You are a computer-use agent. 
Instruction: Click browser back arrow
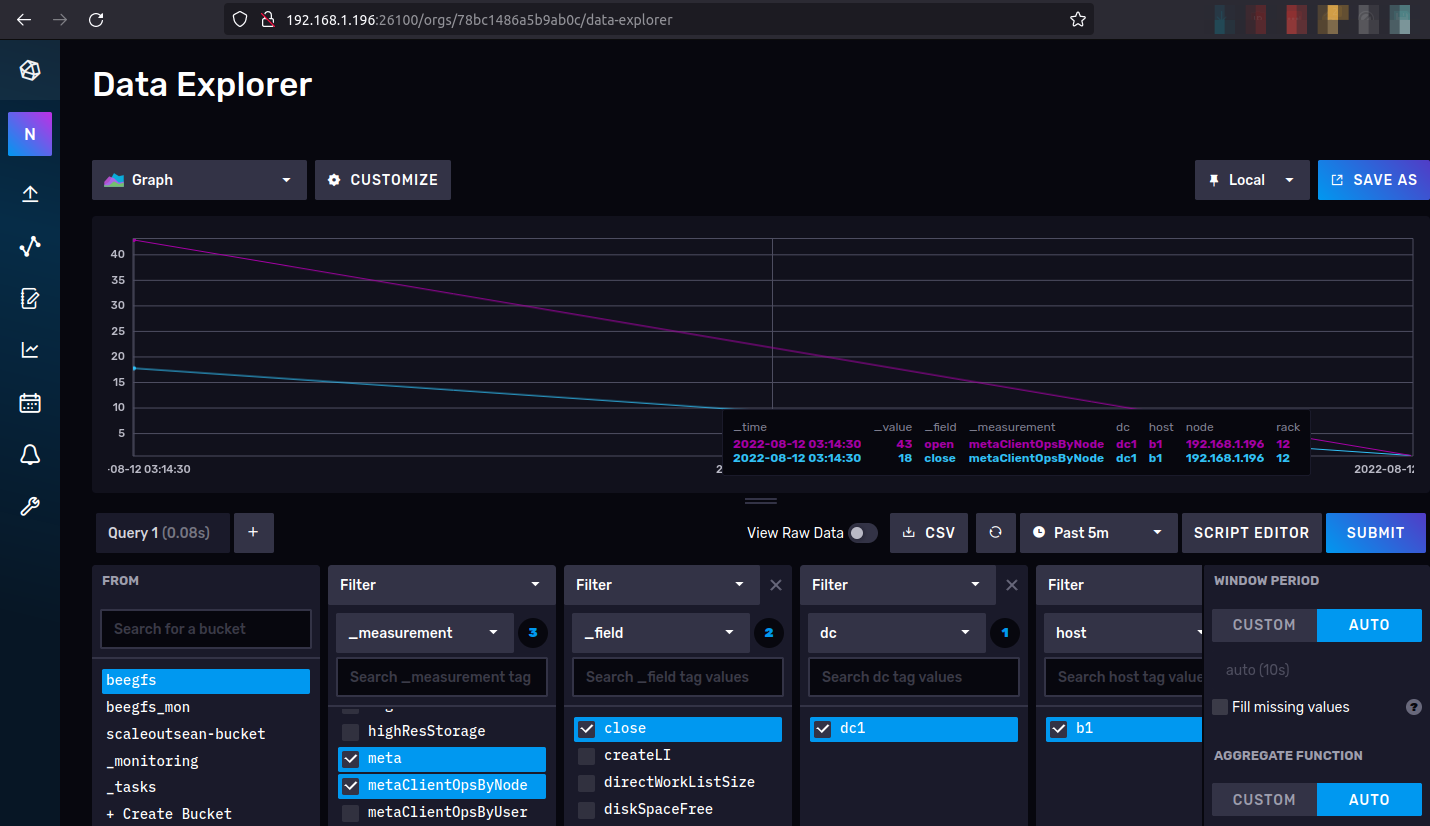pos(24,19)
